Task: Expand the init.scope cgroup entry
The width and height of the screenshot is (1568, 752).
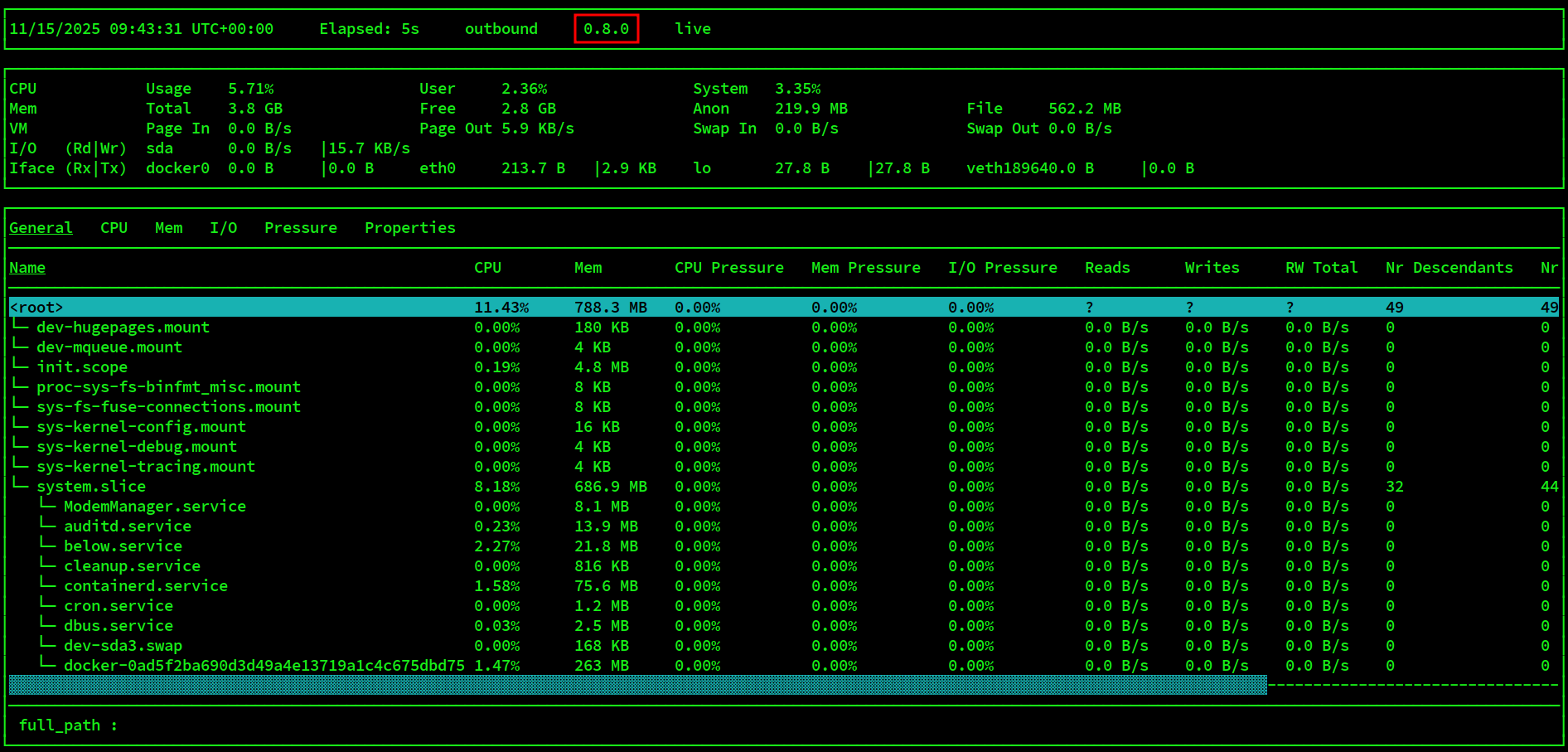Action: pyautogui.click(x=81, y=367)
